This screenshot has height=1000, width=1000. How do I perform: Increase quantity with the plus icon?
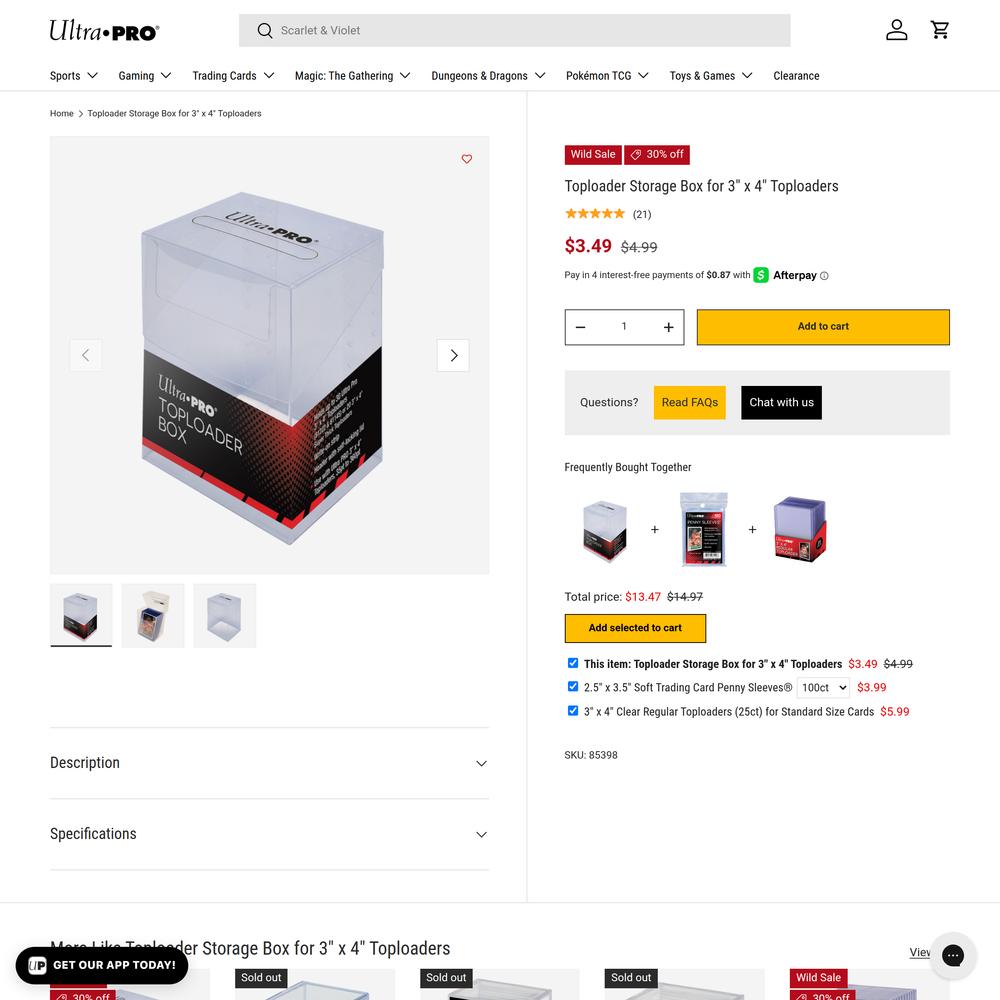668,327
